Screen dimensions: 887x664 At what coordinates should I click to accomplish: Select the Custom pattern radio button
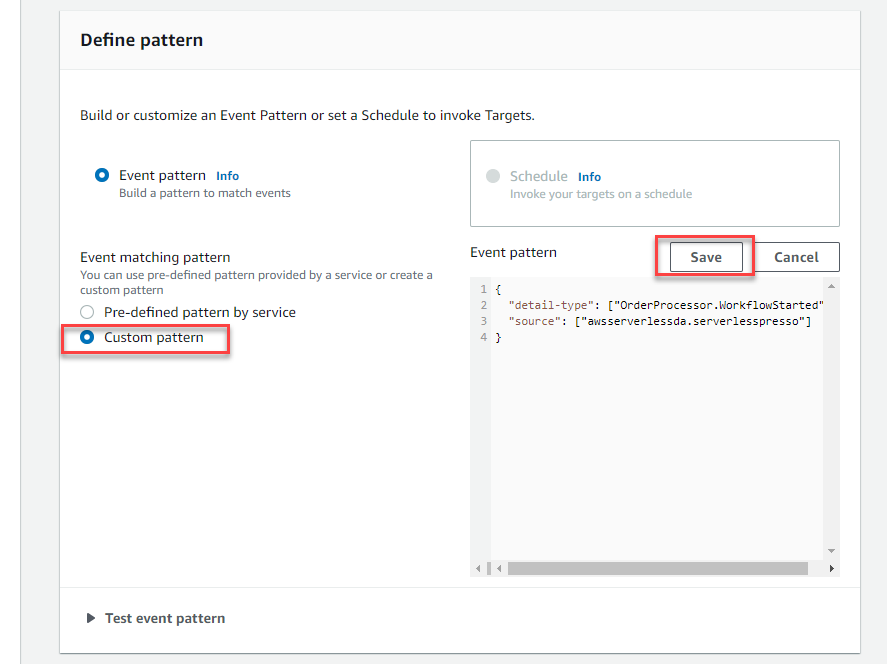click(87, 337)
